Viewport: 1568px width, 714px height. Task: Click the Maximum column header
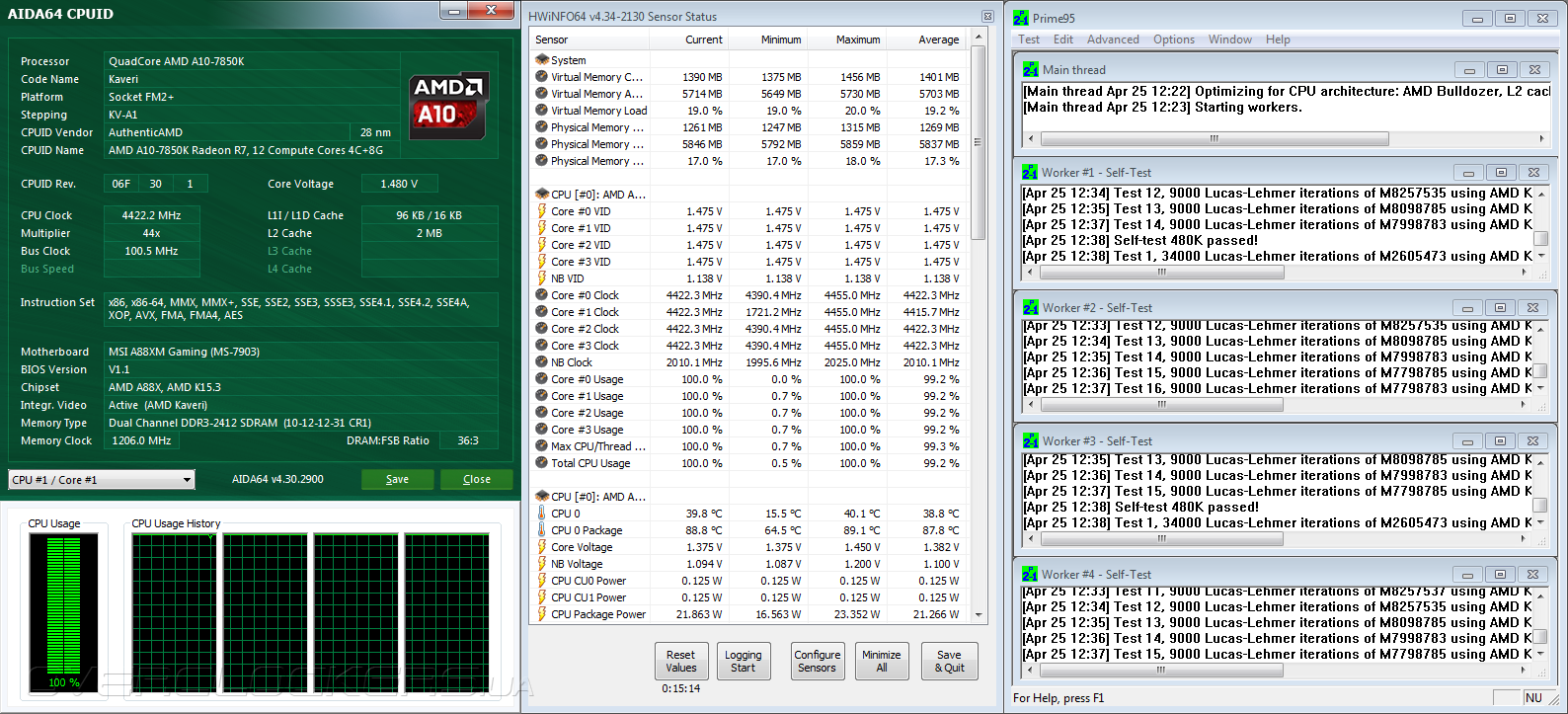847,40
